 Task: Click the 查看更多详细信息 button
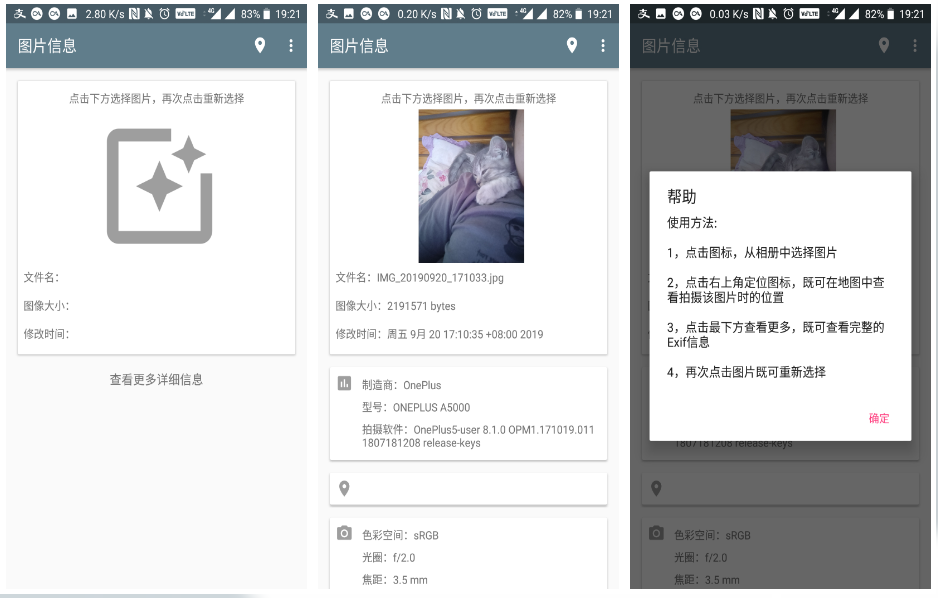(x=156, y=379)
